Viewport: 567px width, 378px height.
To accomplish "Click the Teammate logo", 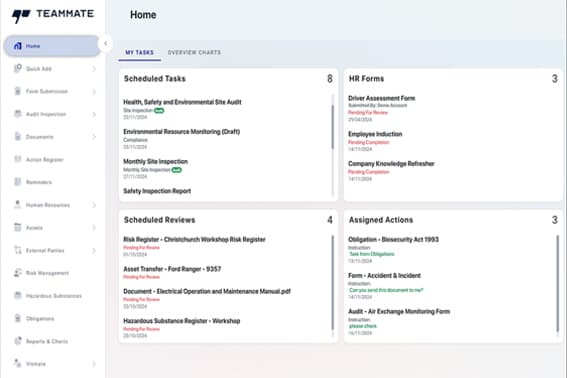I will [x=53, y=15].
